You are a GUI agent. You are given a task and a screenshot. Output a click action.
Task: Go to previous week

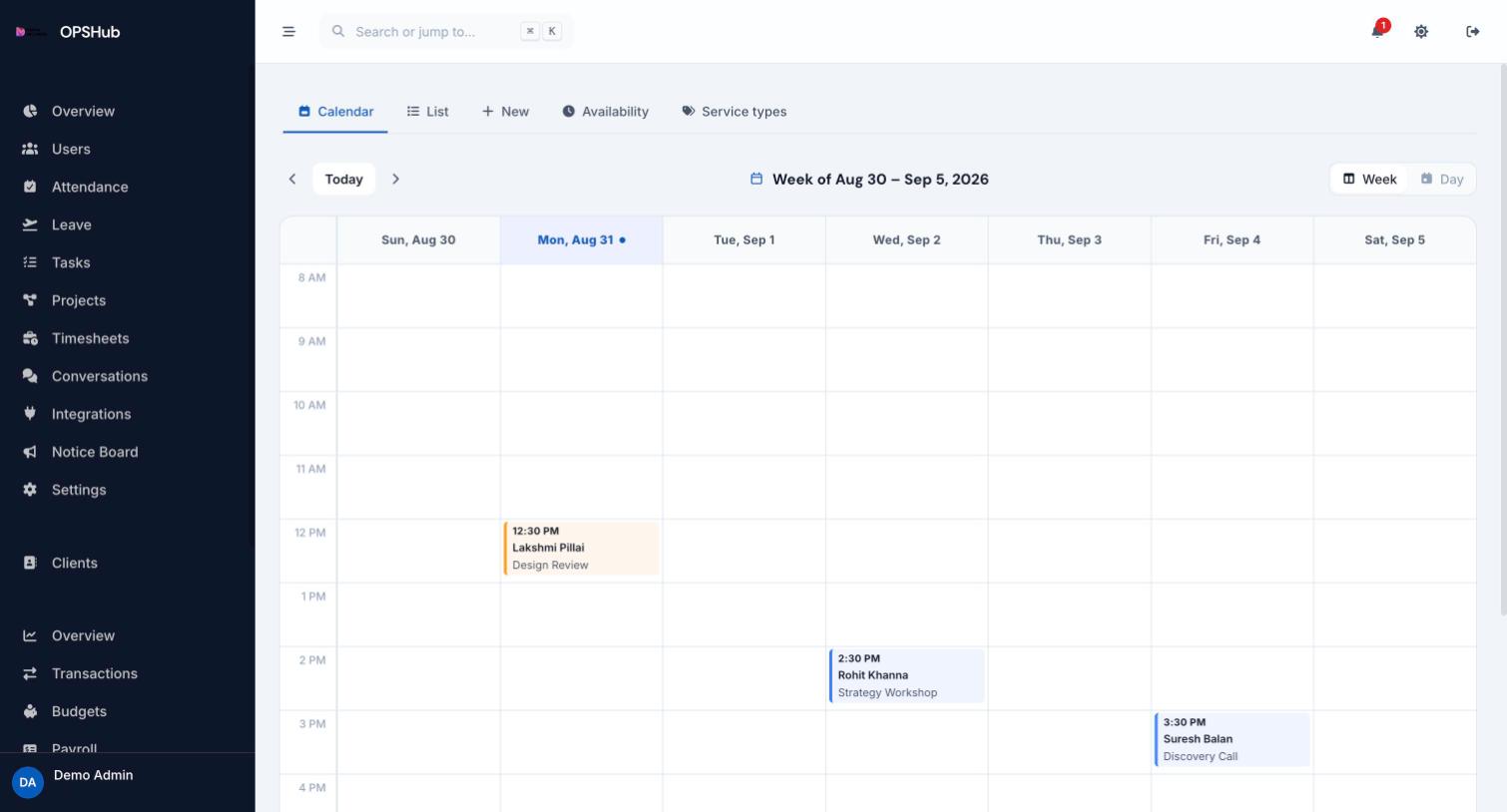(292, 179)
